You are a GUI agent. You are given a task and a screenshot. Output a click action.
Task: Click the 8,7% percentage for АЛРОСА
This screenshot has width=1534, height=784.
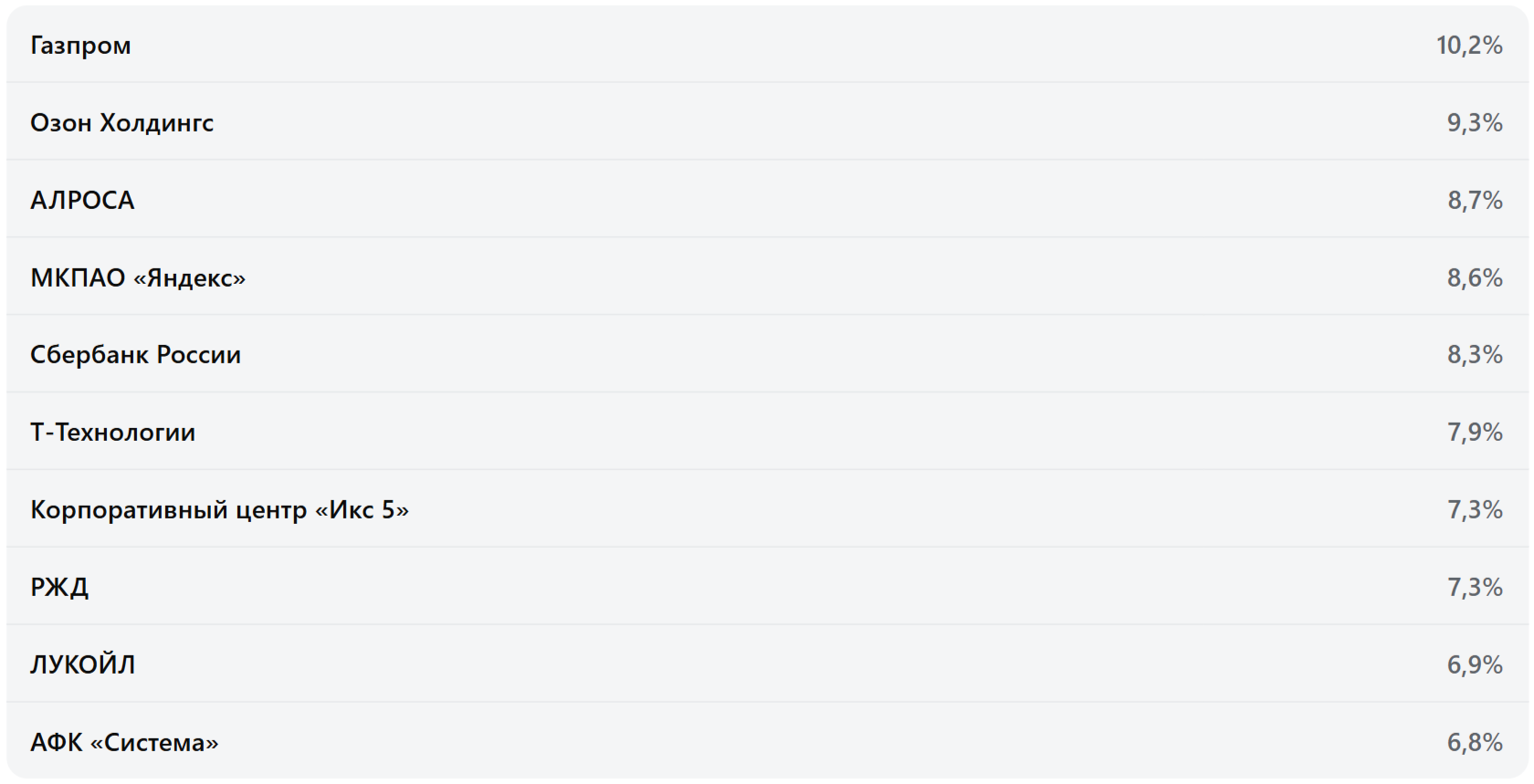tap(1474, 201)
